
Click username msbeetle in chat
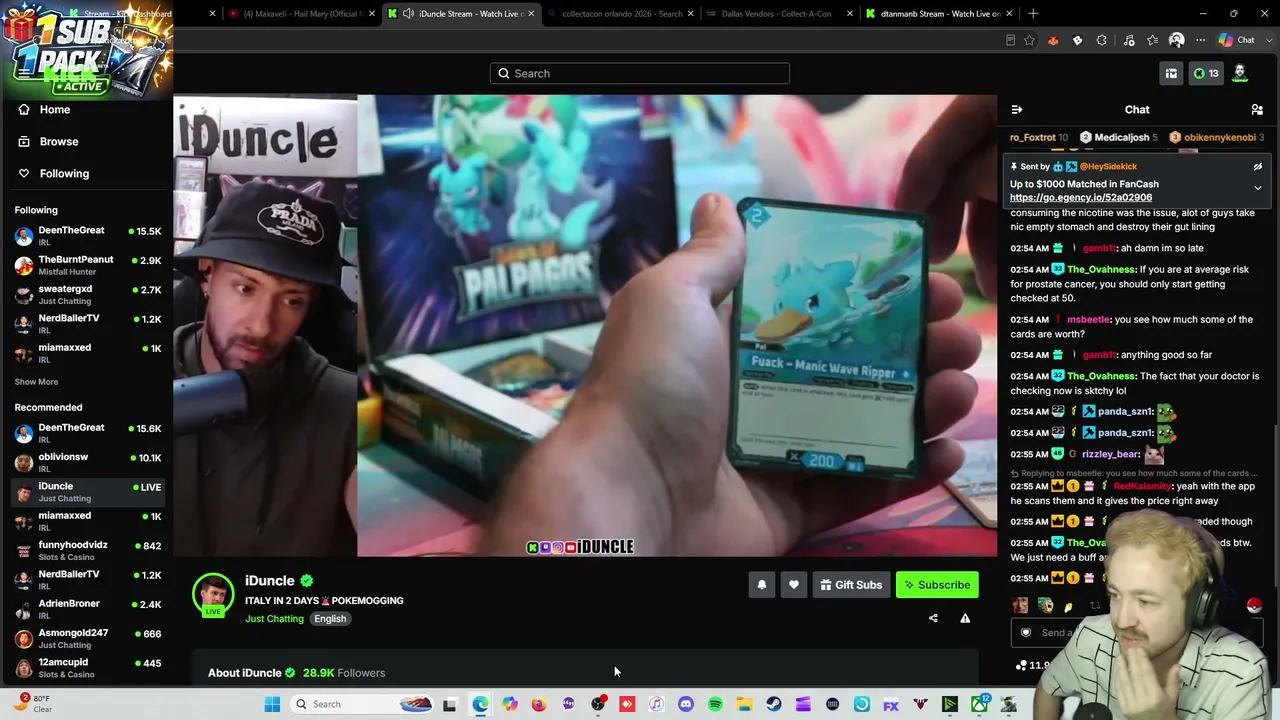tap(1088, 320)
